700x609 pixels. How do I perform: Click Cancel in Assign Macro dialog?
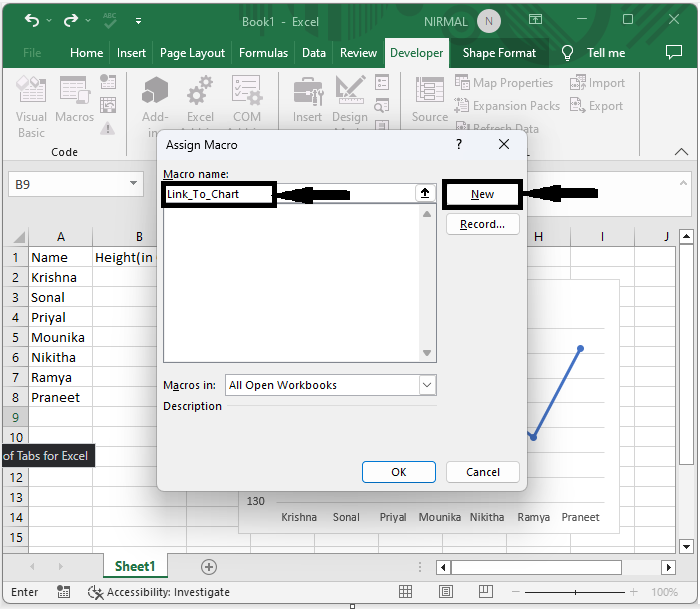[x=483, y=472]
